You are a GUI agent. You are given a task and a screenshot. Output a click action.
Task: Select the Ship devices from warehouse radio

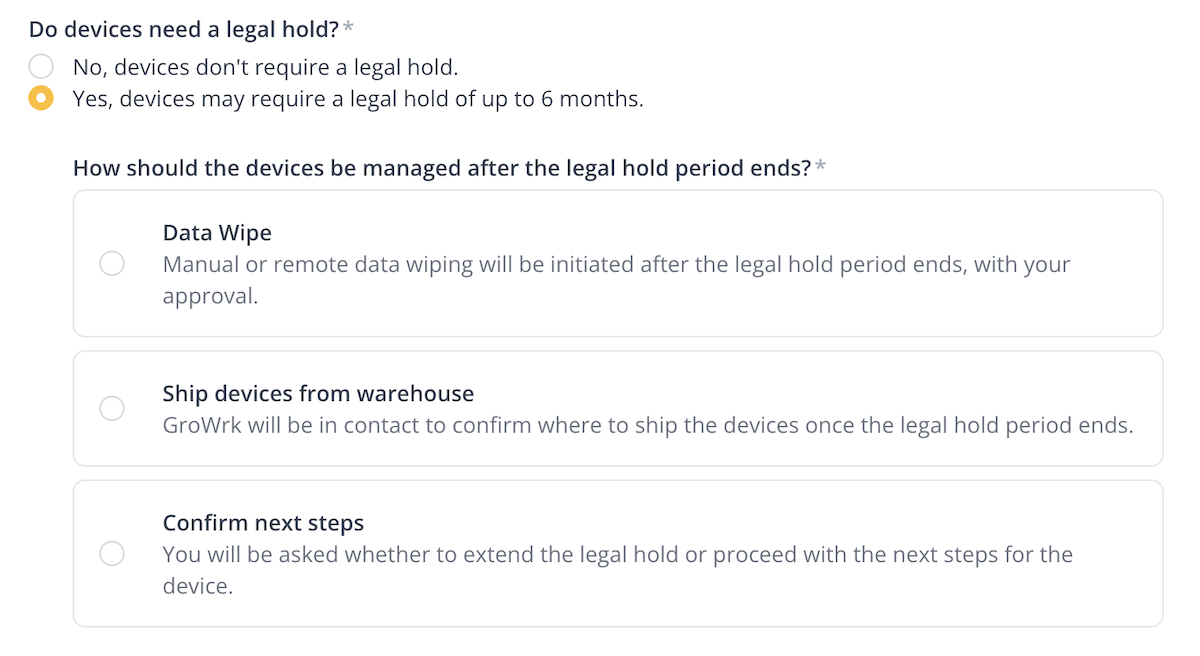(112, 408)
